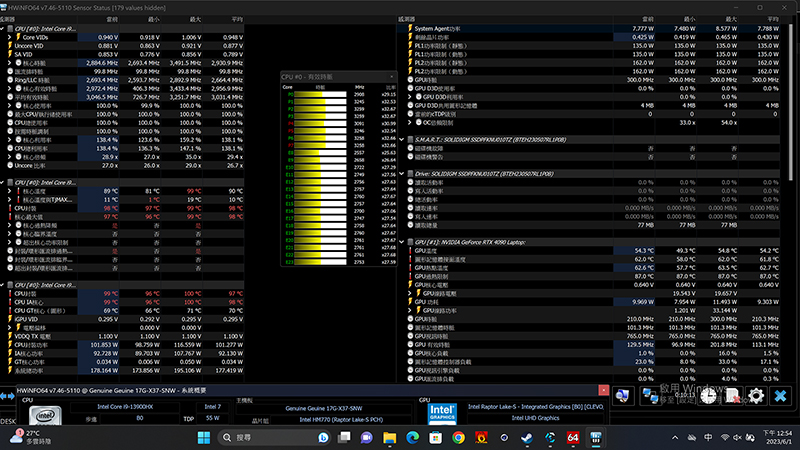Click the right sensor panel vertical scrollbar
800x450 pixels.
click(791, 102)
